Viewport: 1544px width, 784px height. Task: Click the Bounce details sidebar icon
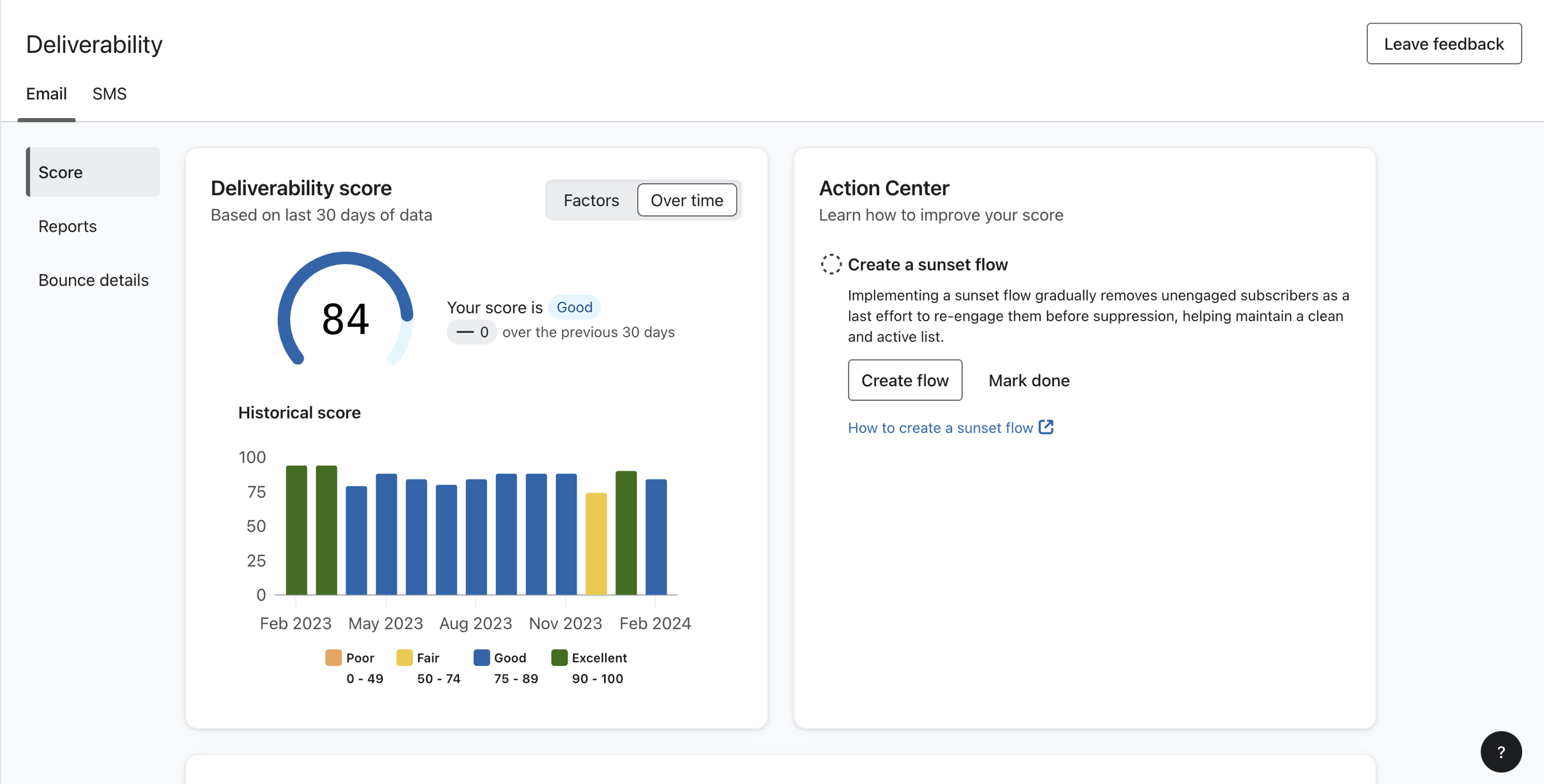93,280
